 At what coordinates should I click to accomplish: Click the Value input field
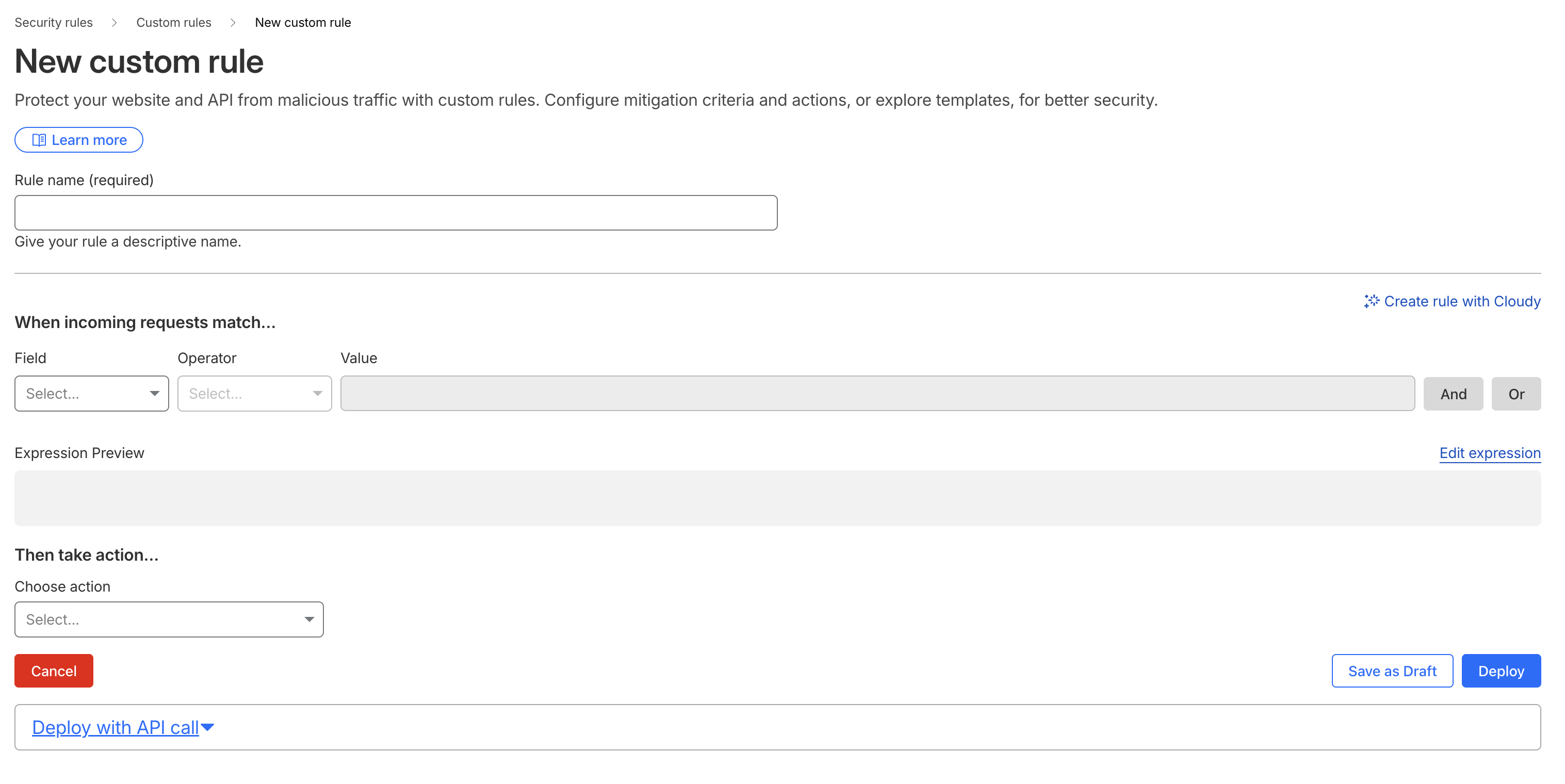pos(877,394)
